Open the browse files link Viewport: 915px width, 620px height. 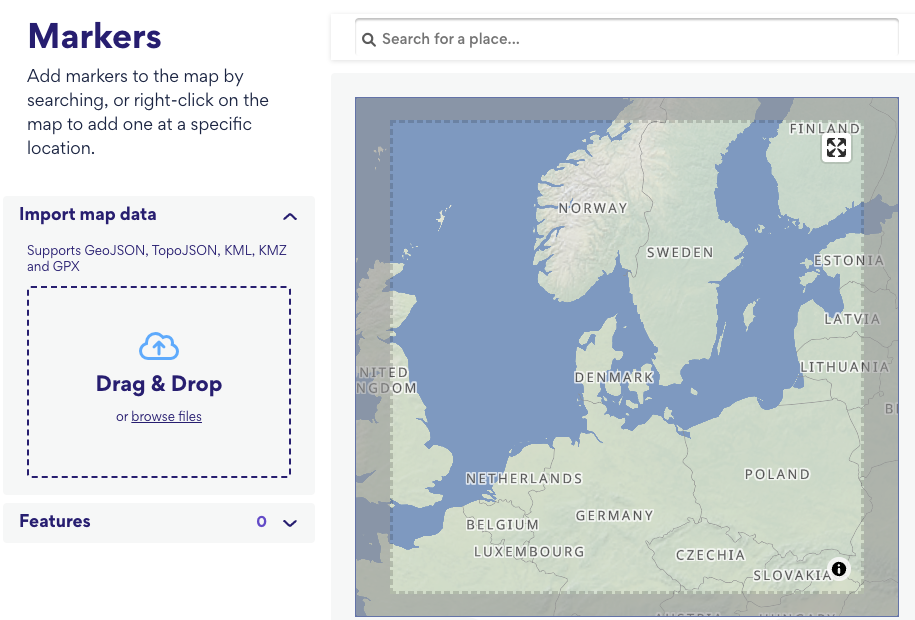166,417
